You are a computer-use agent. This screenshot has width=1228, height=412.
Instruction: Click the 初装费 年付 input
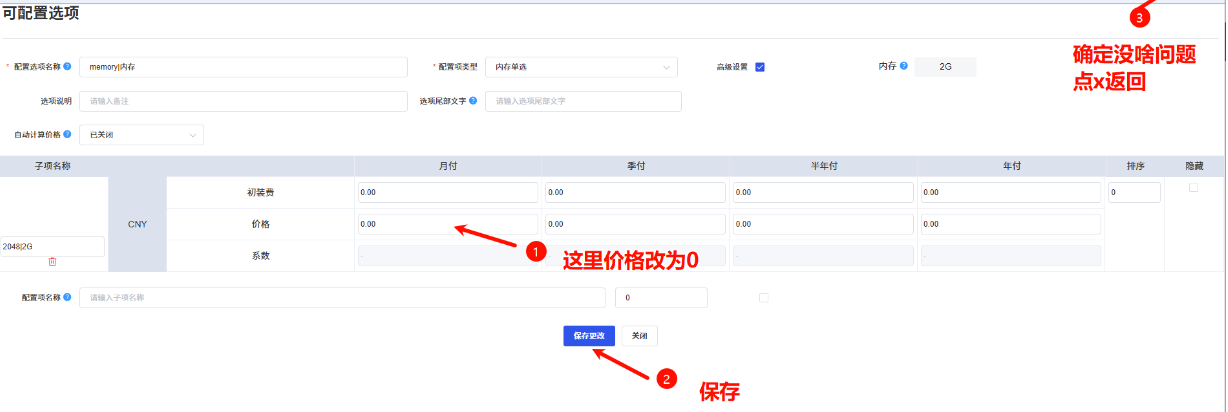pyautogui.click(x=1010, y=192)
